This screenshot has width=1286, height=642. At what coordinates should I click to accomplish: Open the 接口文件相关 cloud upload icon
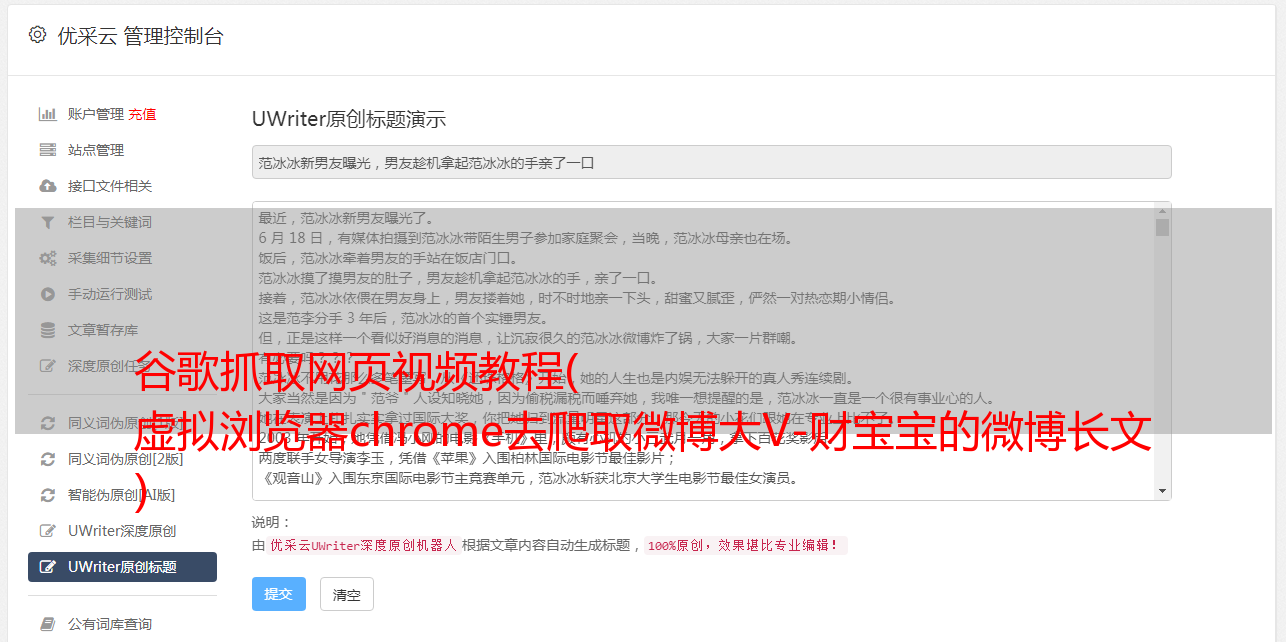coord(47,186)
